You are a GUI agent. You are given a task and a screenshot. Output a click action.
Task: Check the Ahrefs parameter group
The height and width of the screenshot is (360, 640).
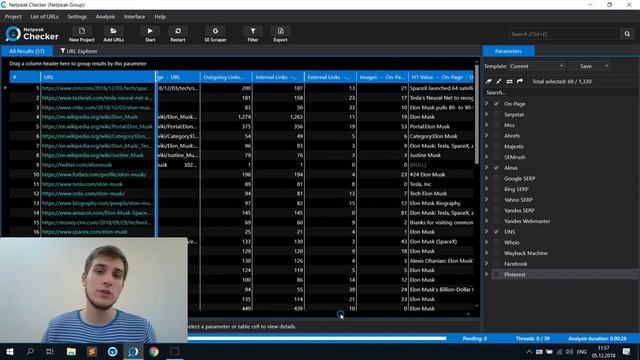tap(496, 136)
